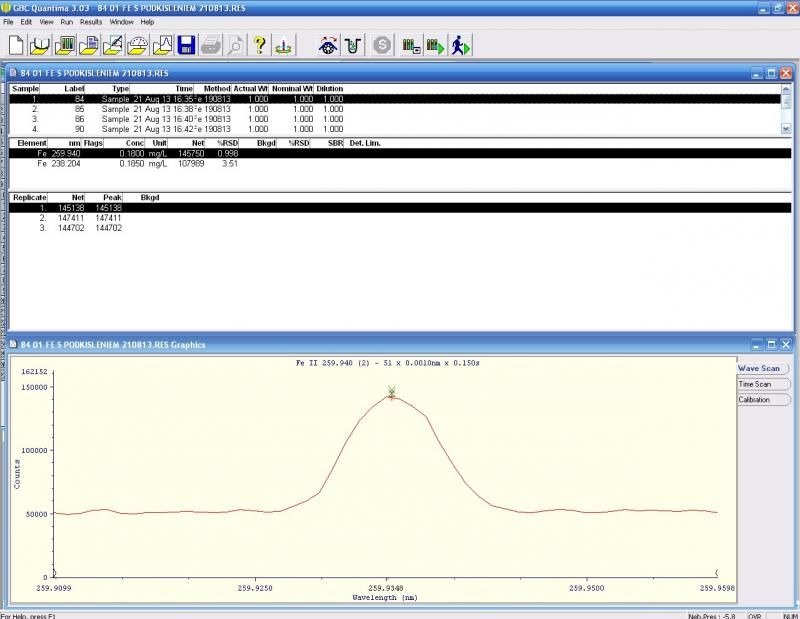Close the Graphics child window
Viewport: 800px width, 619px height.
[x=786, y=345]
